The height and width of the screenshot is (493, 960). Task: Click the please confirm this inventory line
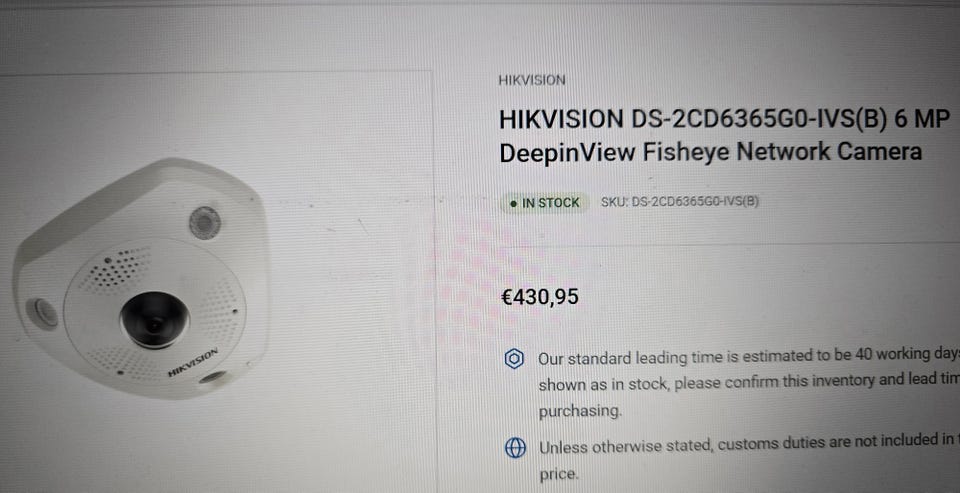749,382
